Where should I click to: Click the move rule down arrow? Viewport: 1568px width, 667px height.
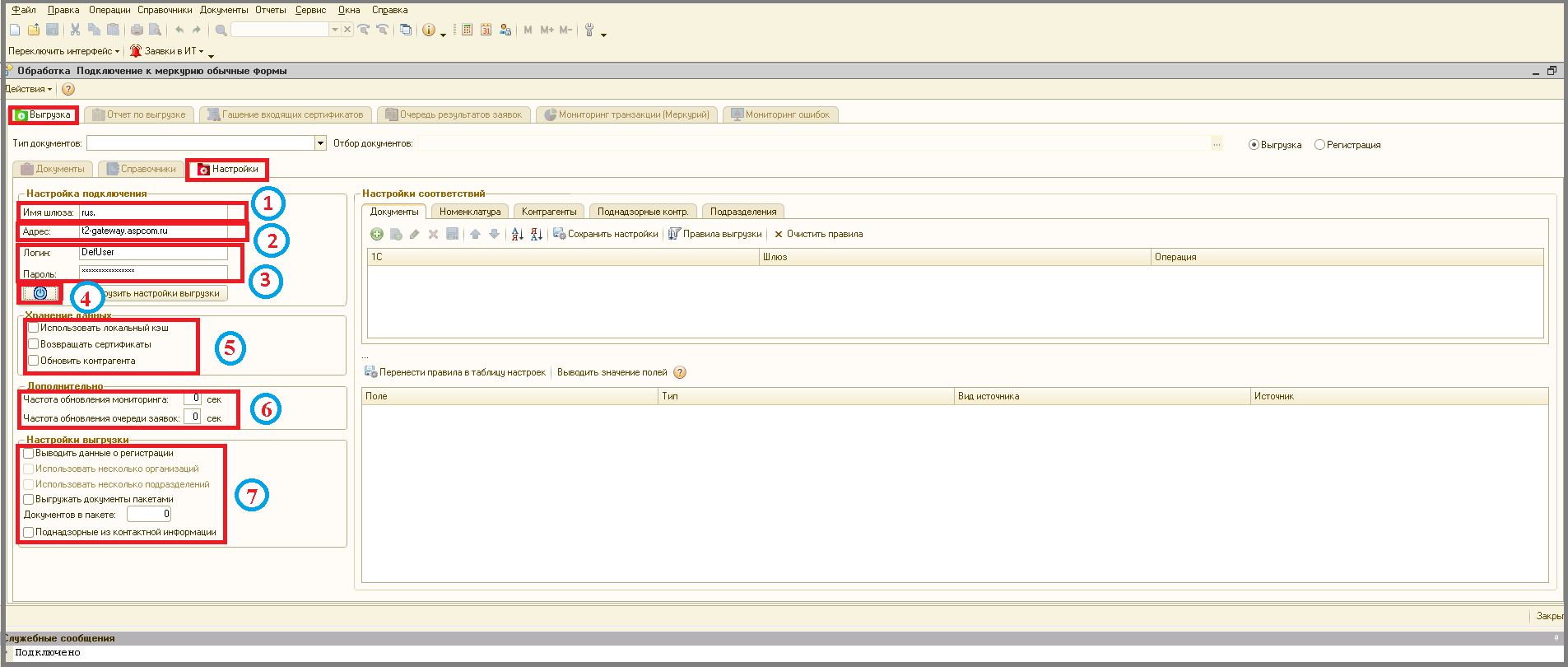(494, 234)
